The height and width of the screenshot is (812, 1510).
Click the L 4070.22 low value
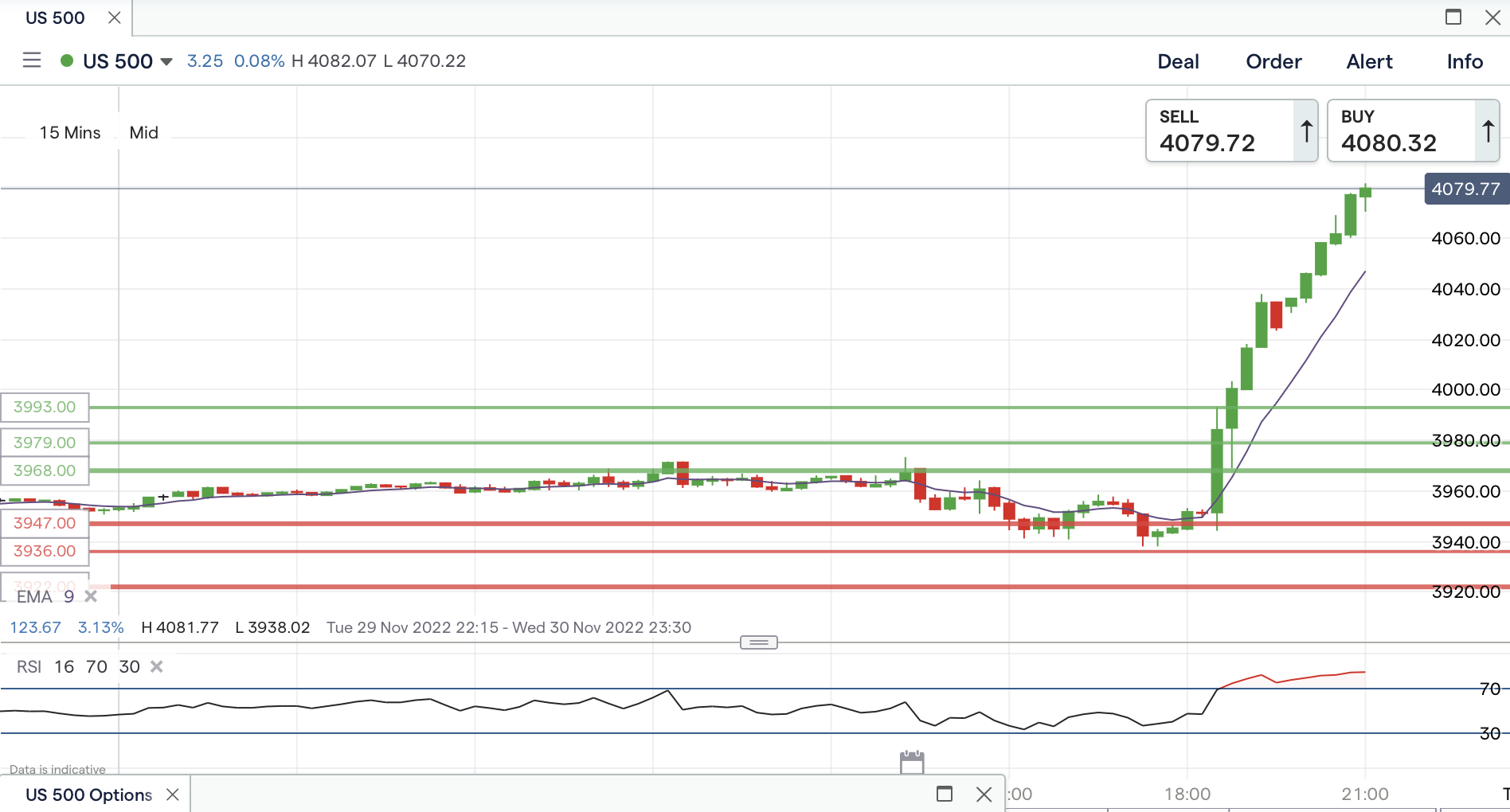pos(424,61)
